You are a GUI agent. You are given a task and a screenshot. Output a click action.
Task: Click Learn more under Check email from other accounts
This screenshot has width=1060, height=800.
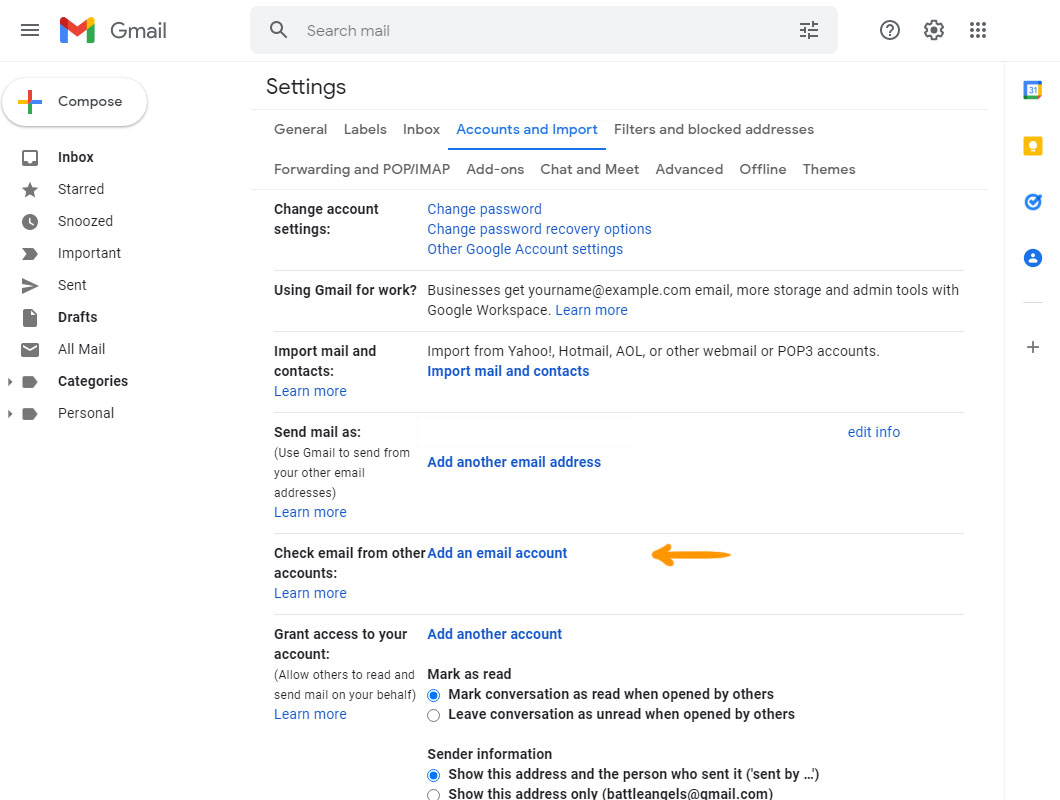(x=310, y=593)
